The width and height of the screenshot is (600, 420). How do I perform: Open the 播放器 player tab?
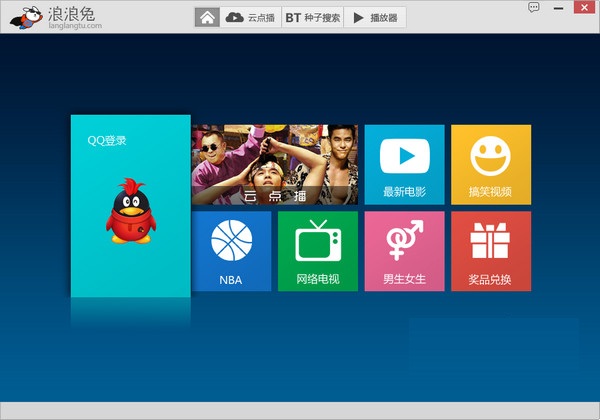click(x=375, y=17)
